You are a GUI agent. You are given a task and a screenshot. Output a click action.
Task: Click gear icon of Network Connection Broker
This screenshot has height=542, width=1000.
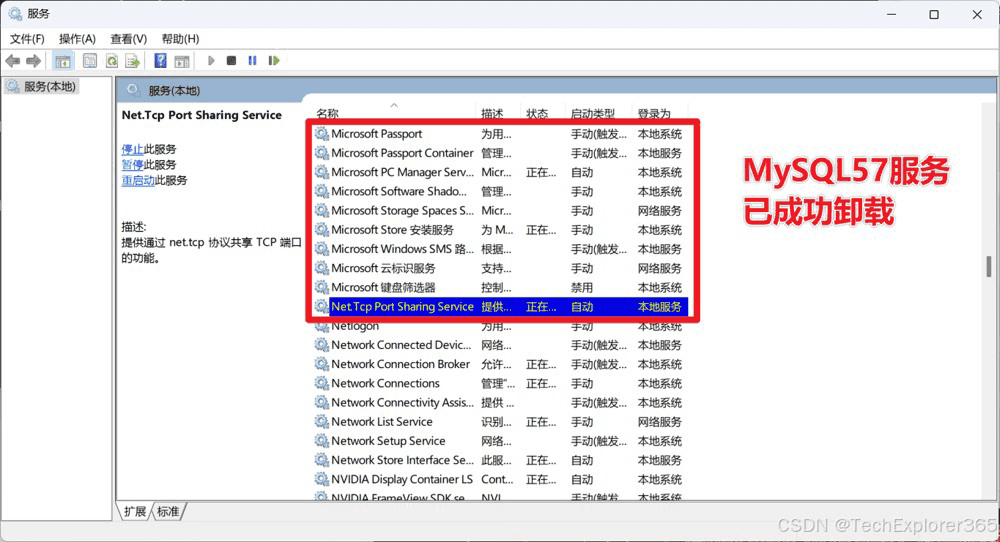[x=322, y=364]
